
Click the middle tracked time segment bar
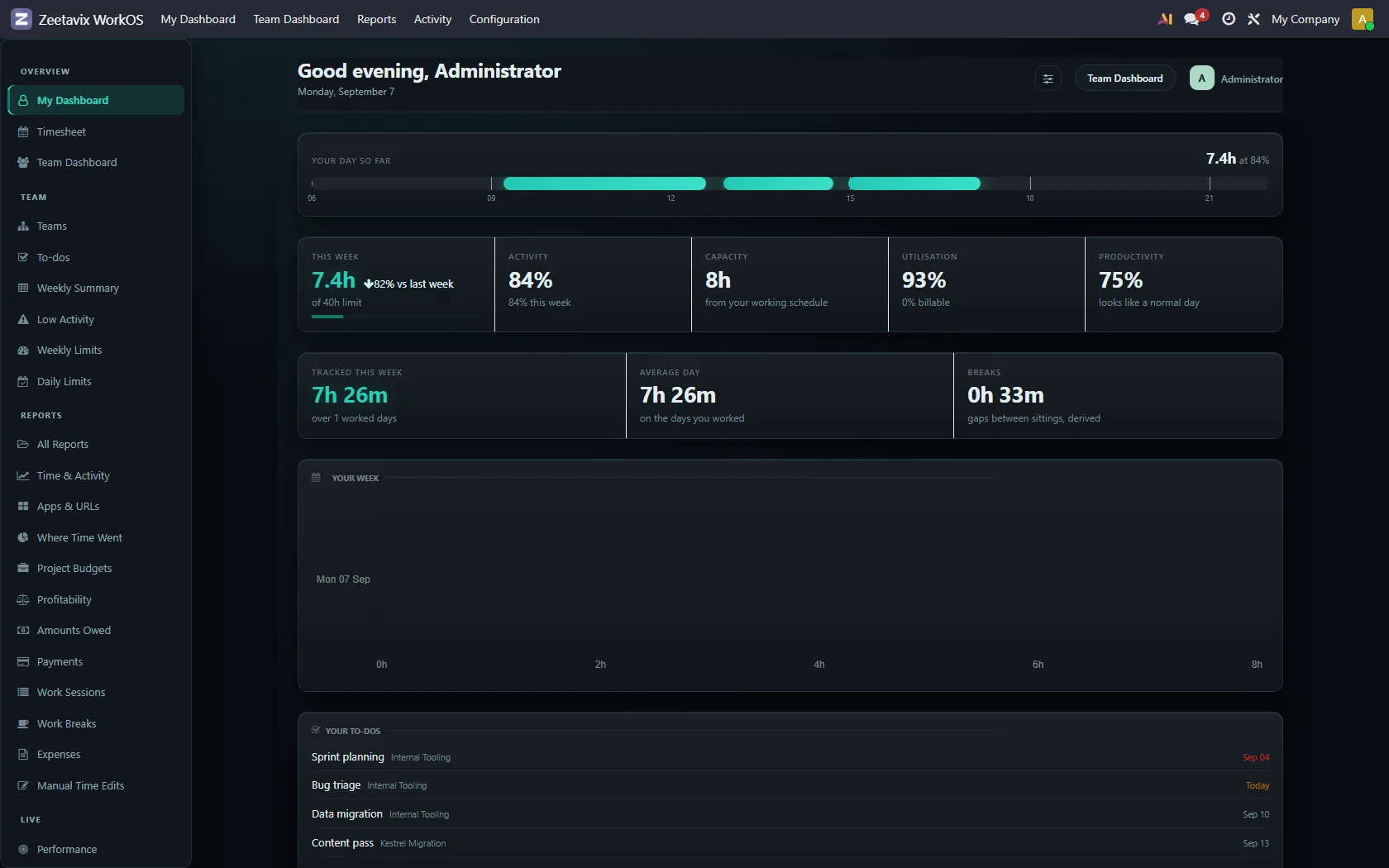pos(778,184)
